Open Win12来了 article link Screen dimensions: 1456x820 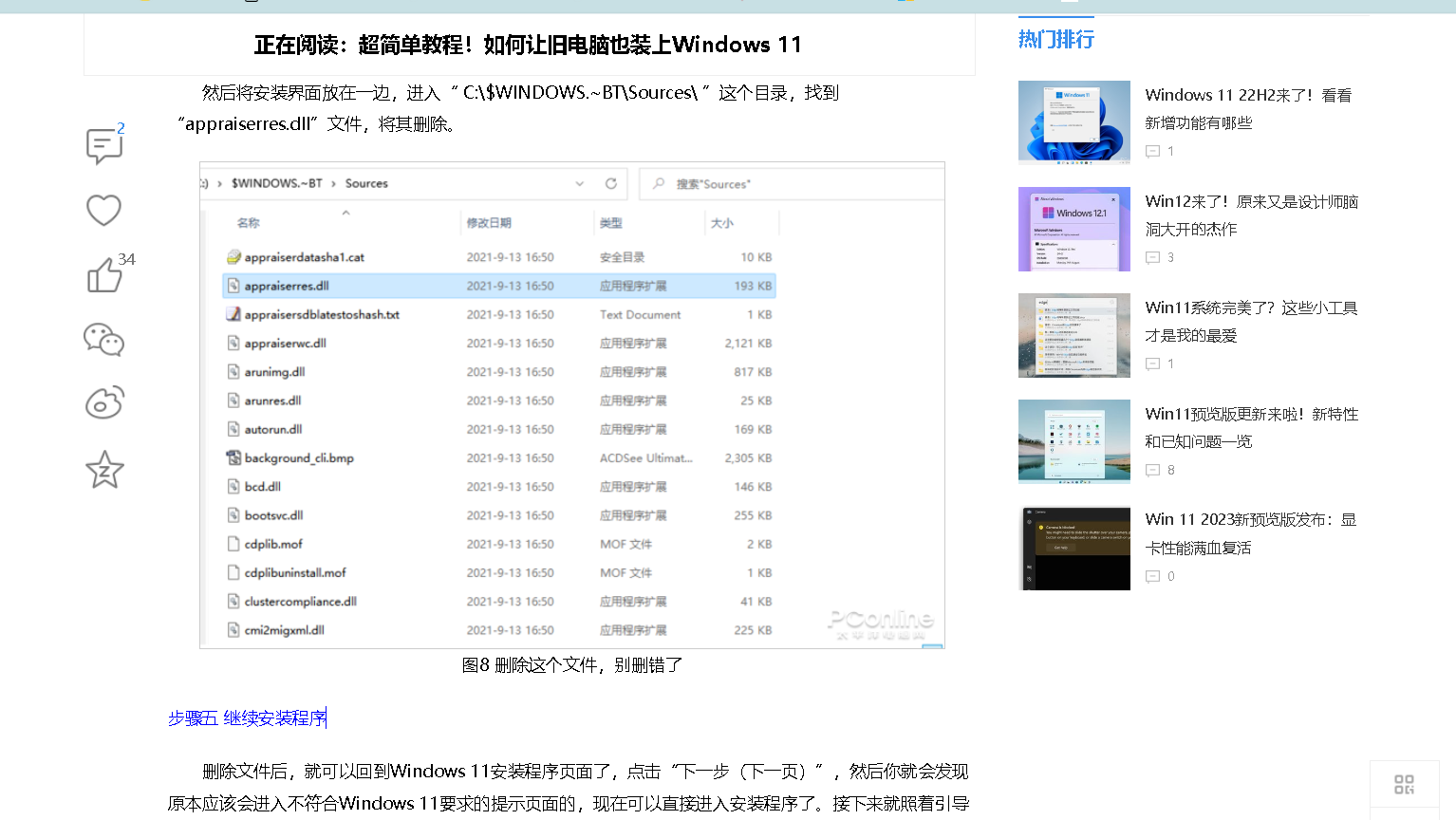[1251, 215]
